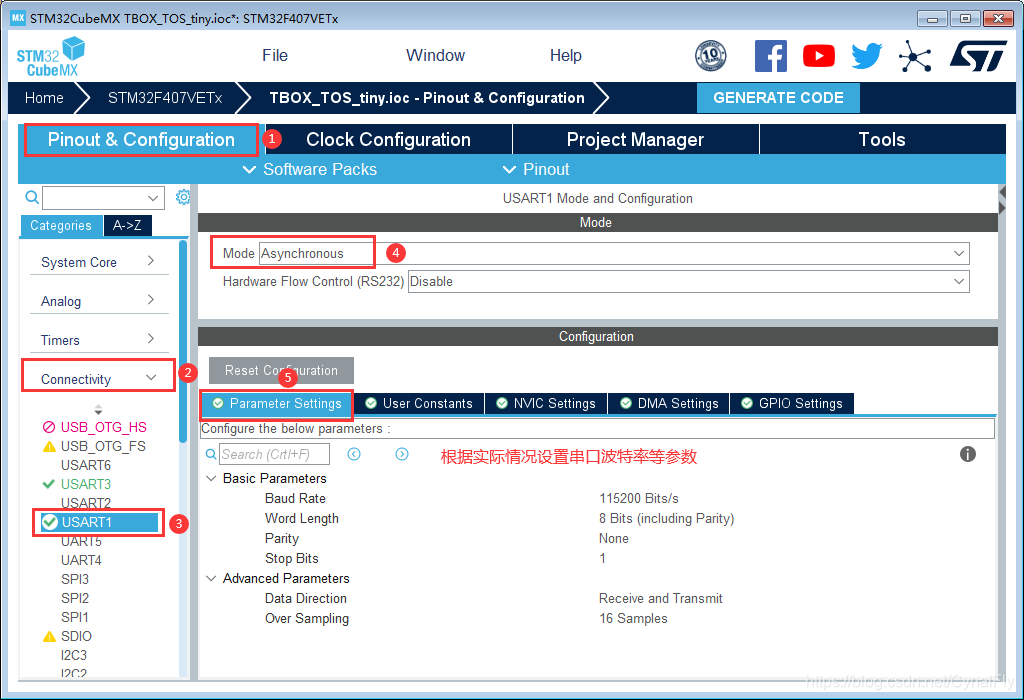
Task: Select the Categories tab
Action: point(61,225)
